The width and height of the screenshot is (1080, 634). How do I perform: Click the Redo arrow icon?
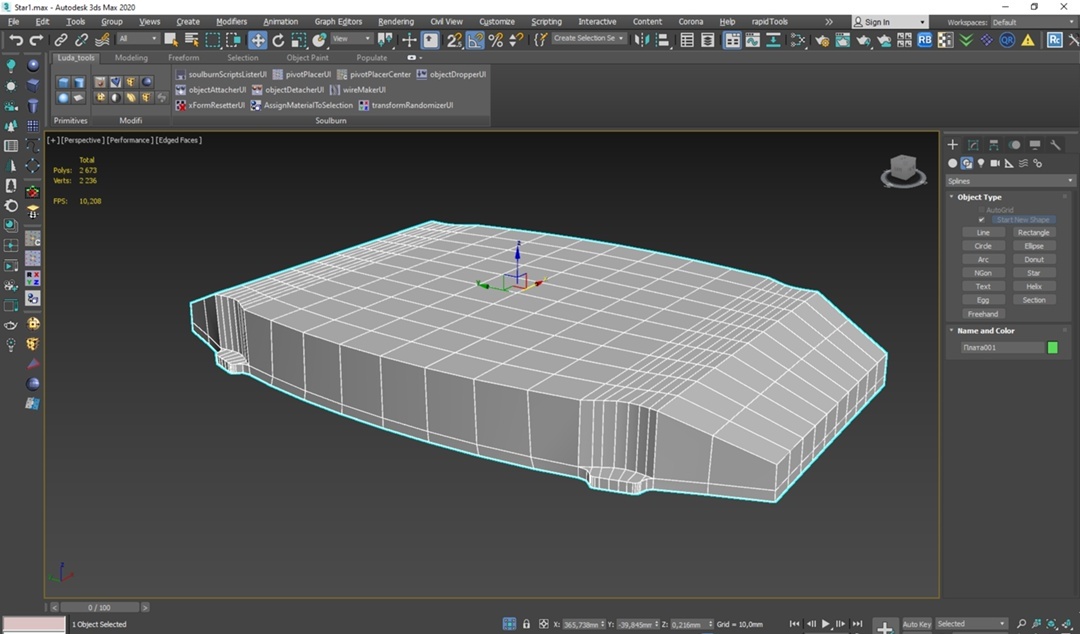pos(36,40)
